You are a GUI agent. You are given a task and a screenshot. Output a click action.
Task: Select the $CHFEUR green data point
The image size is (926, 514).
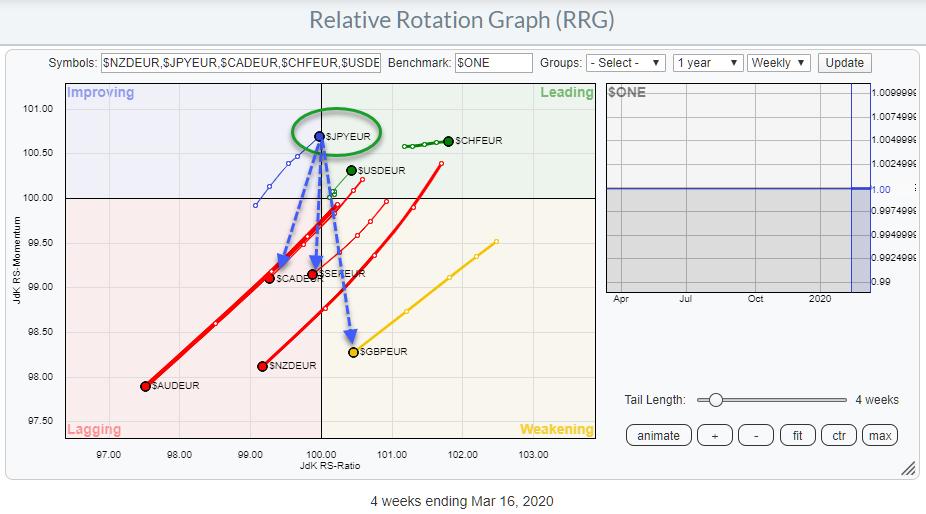click(448, 141)
